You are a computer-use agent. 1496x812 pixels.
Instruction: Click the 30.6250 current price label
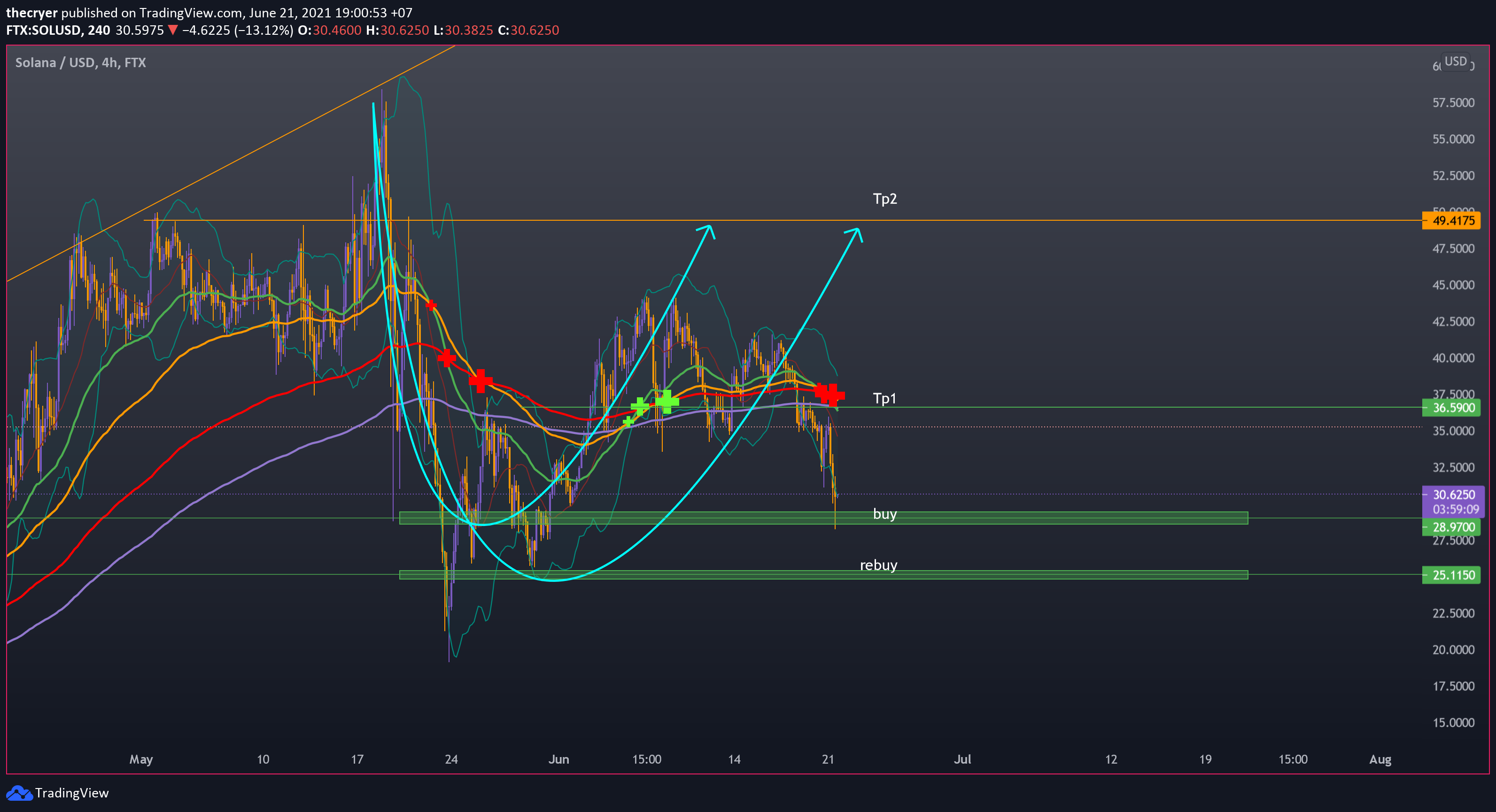[x=1454, y=495]
